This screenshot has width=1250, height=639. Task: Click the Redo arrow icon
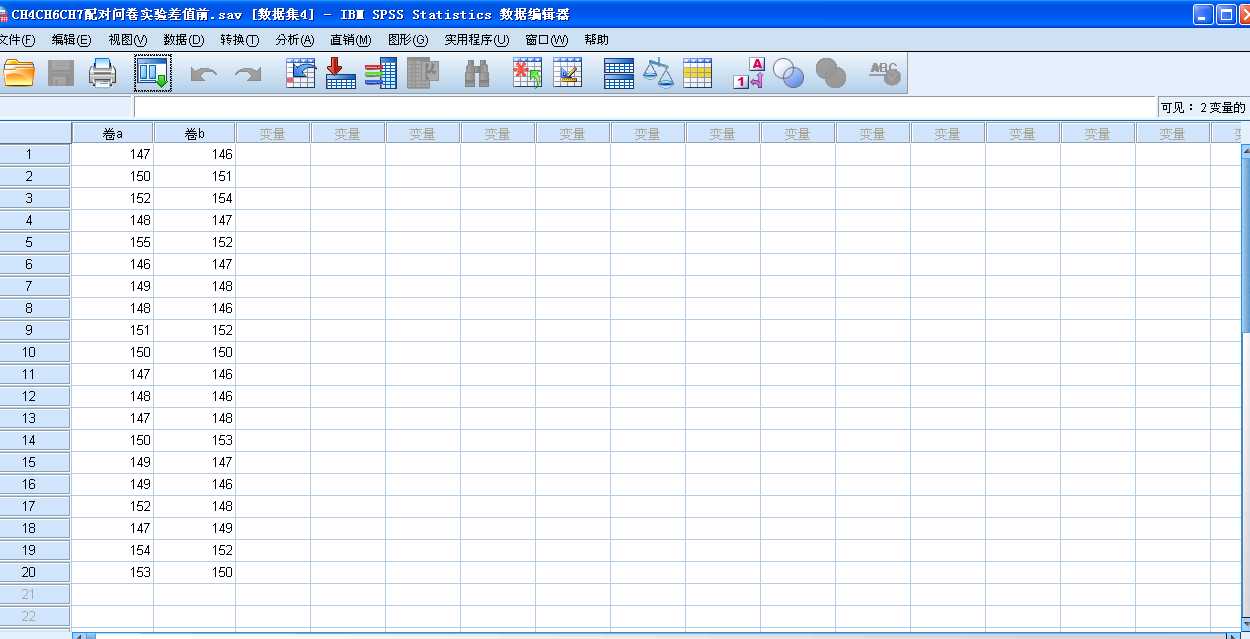[248, 74]
